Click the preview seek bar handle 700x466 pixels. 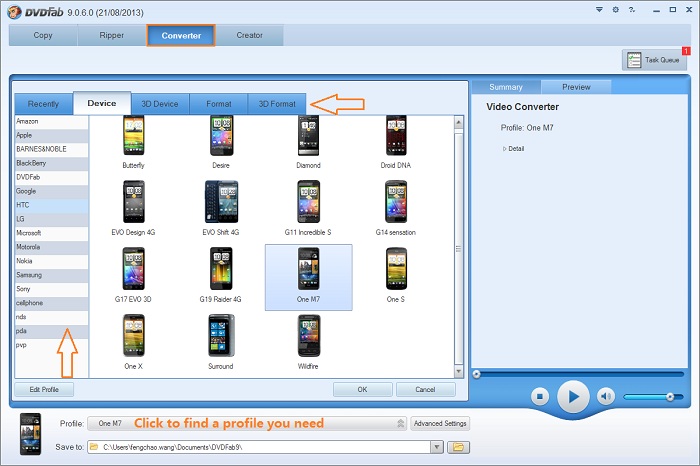(477, 374)
